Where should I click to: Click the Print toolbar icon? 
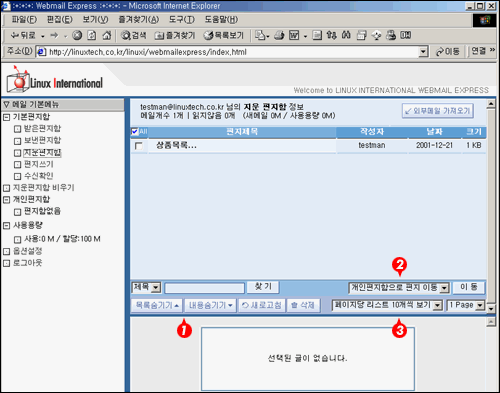point(279,35)
